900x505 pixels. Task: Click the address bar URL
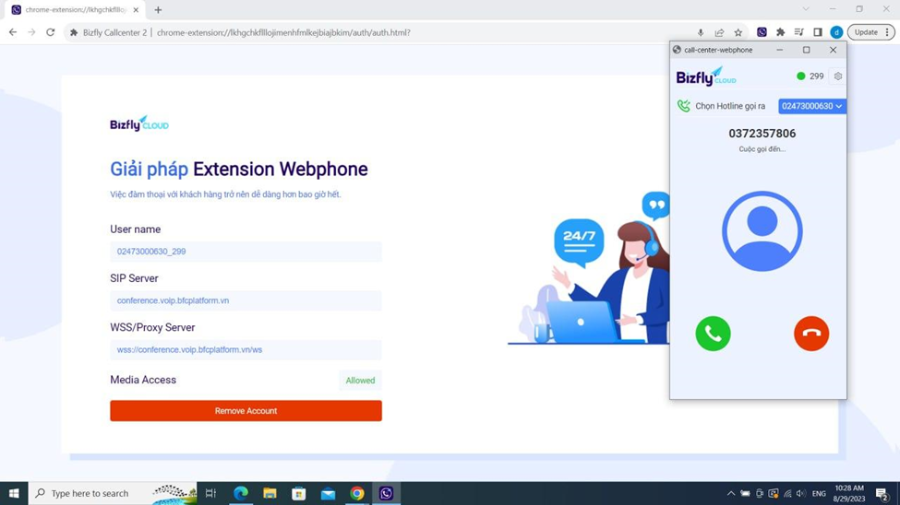click(x=284, y=33)
